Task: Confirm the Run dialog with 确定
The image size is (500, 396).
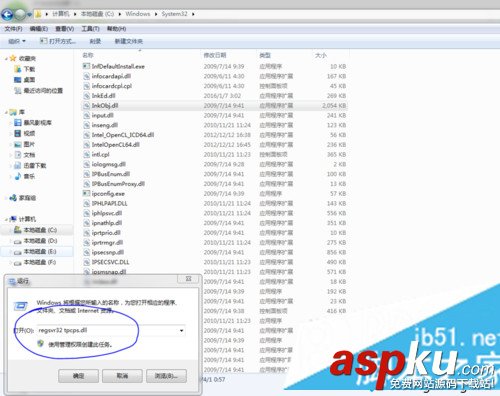Action: [x=78, y=376]
